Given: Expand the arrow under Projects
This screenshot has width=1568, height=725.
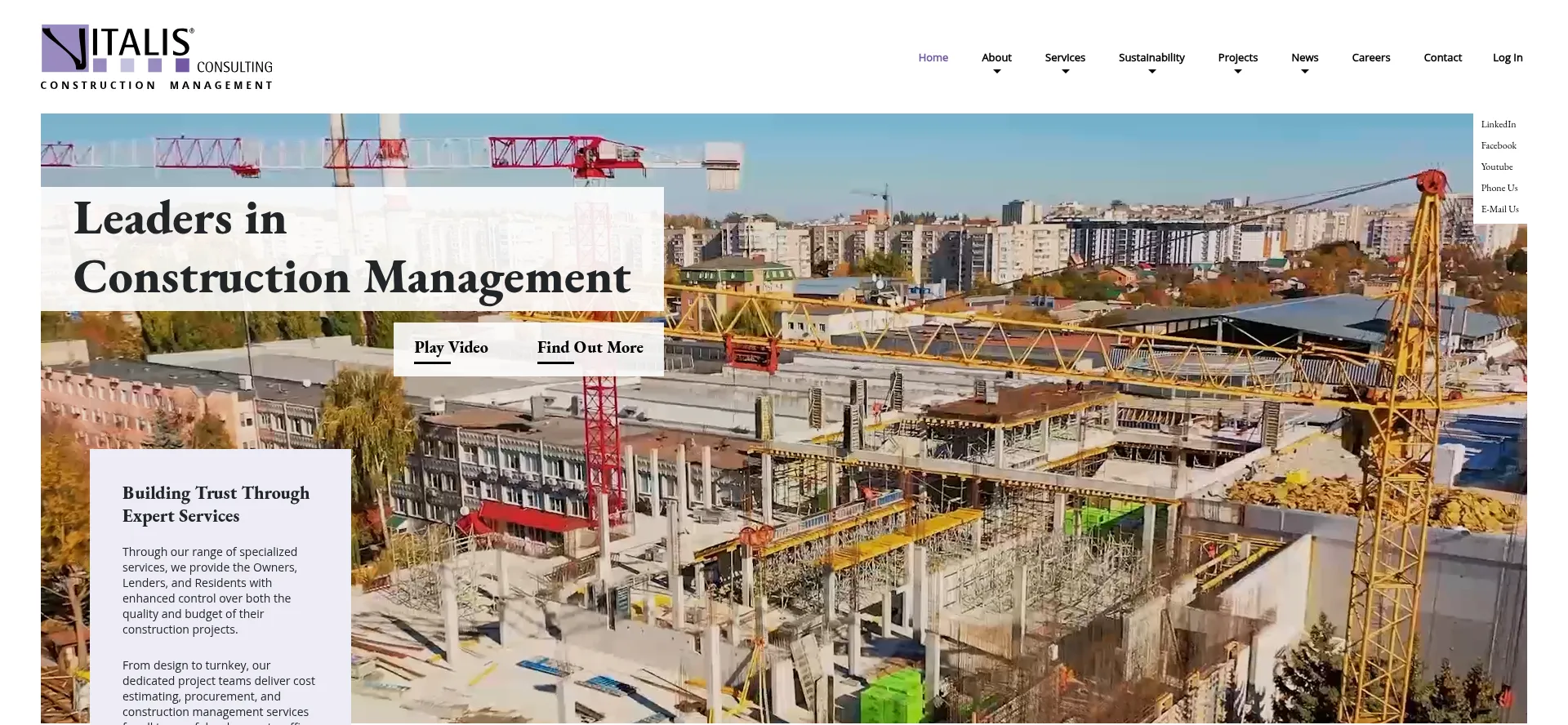Looking at the screenshot, I should point(1237,72).
